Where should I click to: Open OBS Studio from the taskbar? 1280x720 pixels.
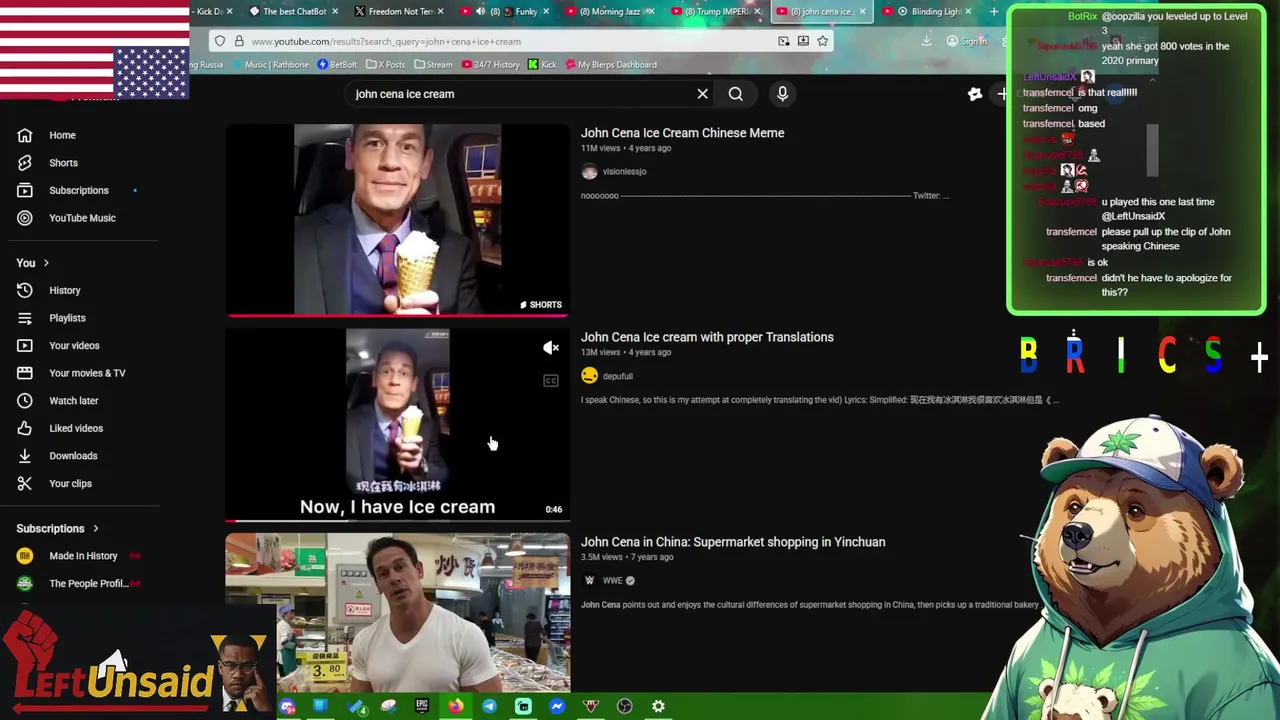click(x=625, y=706)
